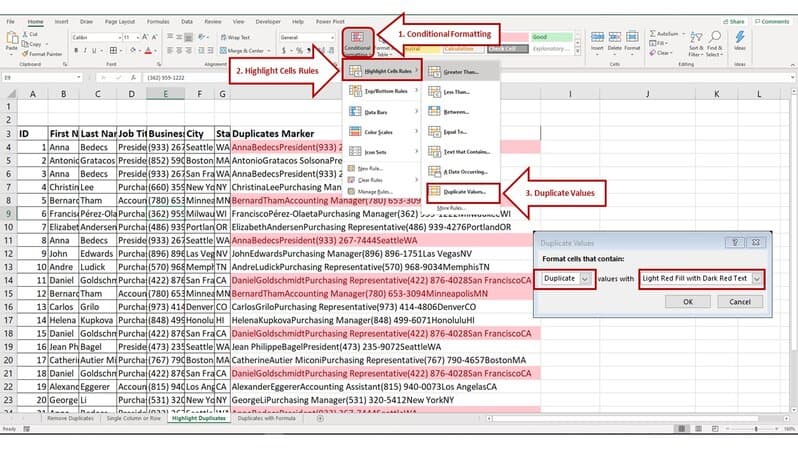Click the Format Painter brush
Screen dimensions: 798x449
[x=25, y=54]
